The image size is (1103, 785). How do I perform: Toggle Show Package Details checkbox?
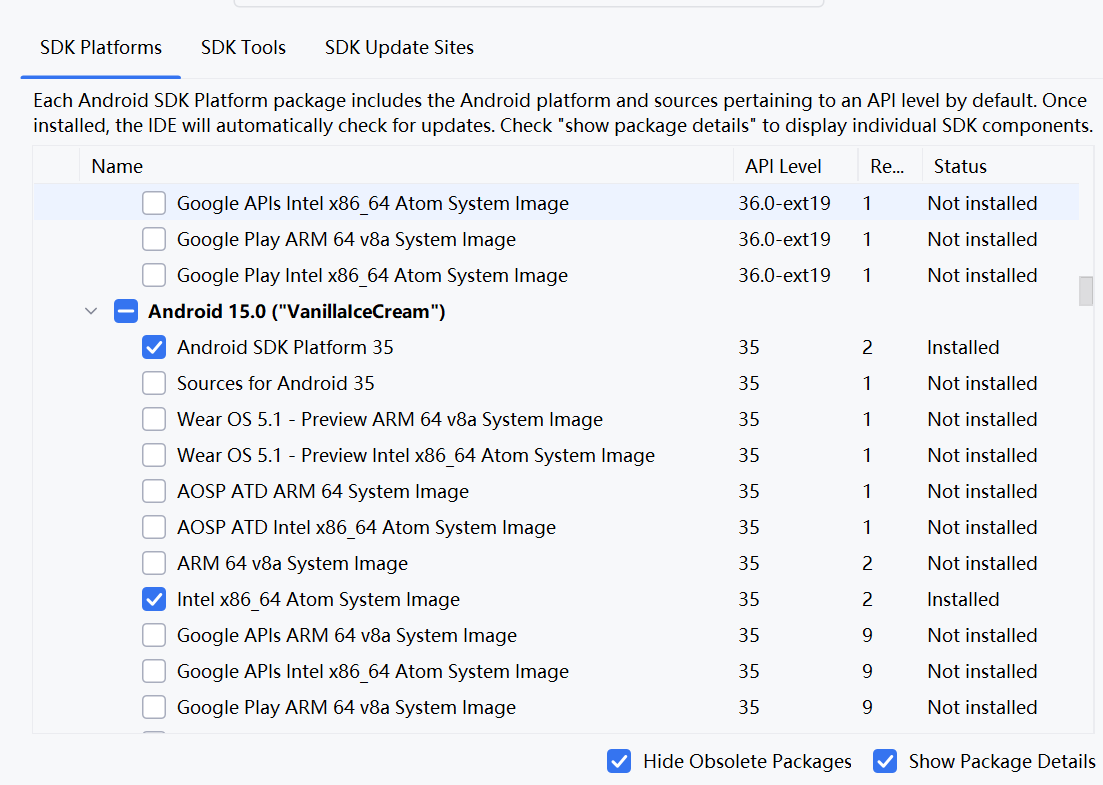click(885, 761)
